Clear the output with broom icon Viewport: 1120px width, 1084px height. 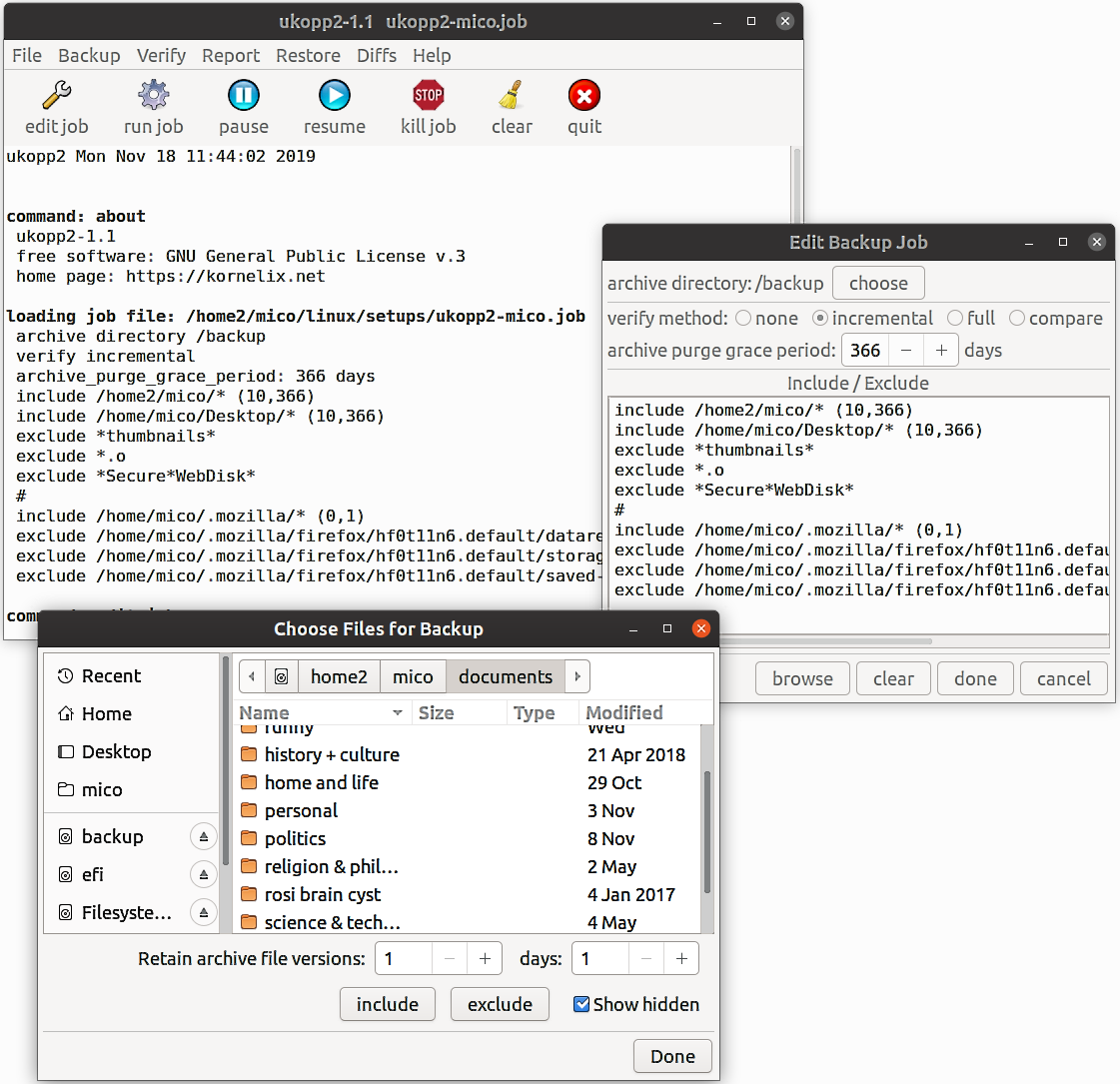point(512,96)
